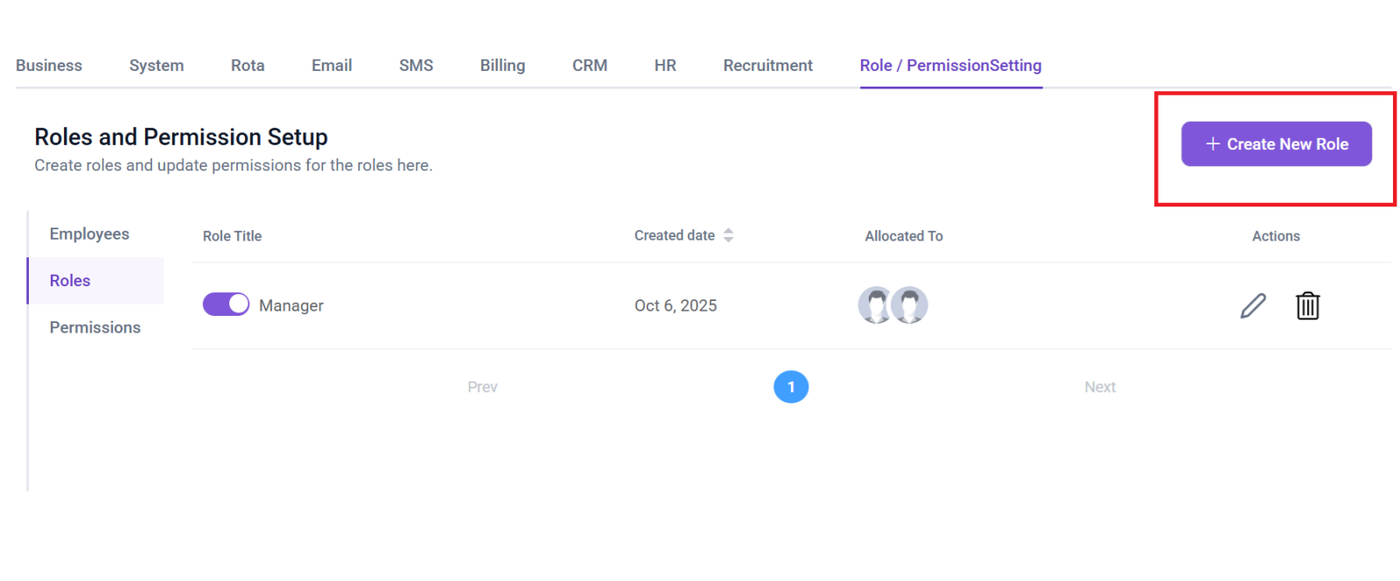The width and height of the screenshot is (1400, 581).
Task: Go to page 1 in pagination
Action: 791,387
